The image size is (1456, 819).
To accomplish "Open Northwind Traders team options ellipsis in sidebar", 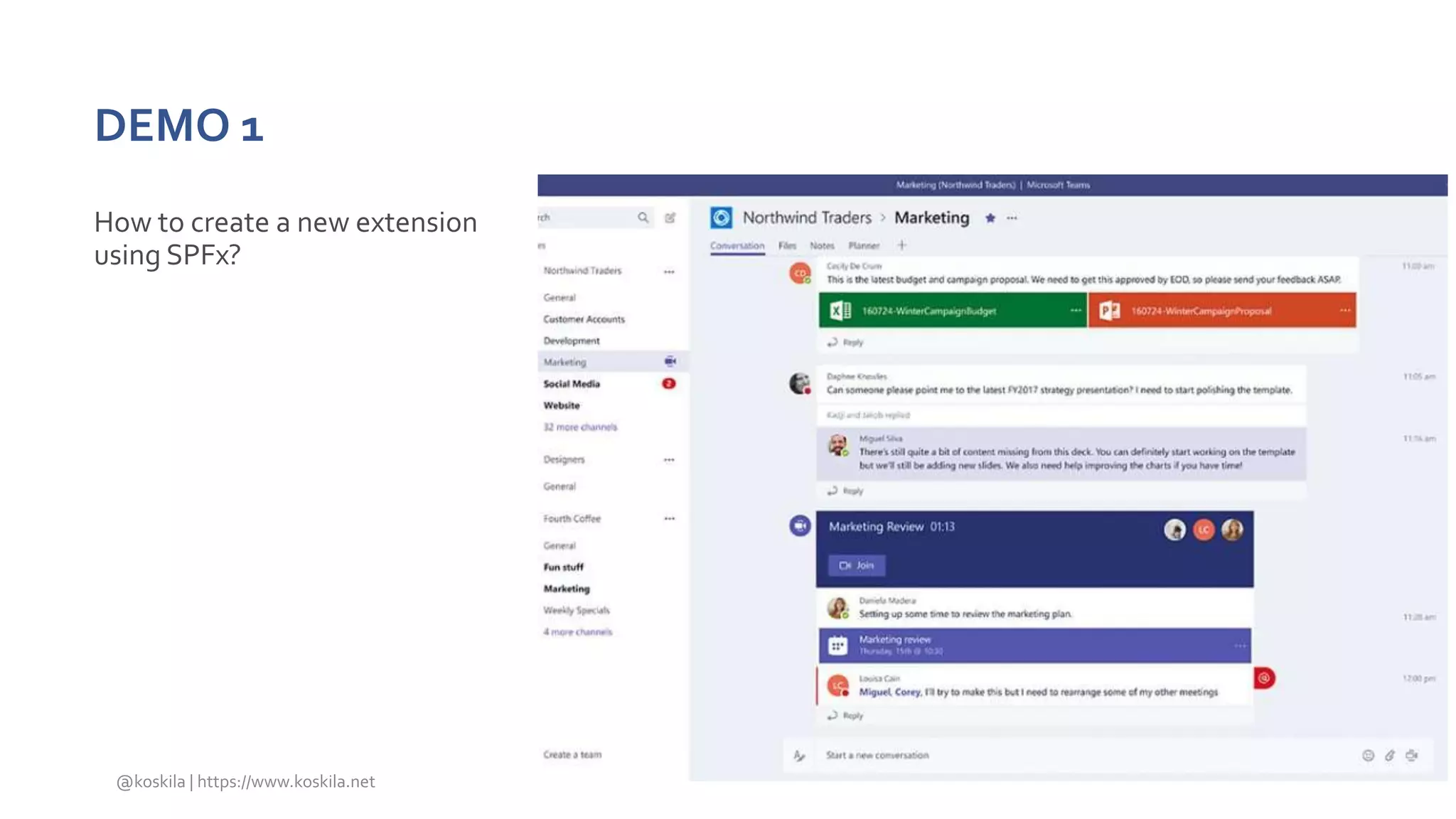I will tap(669, 272).
